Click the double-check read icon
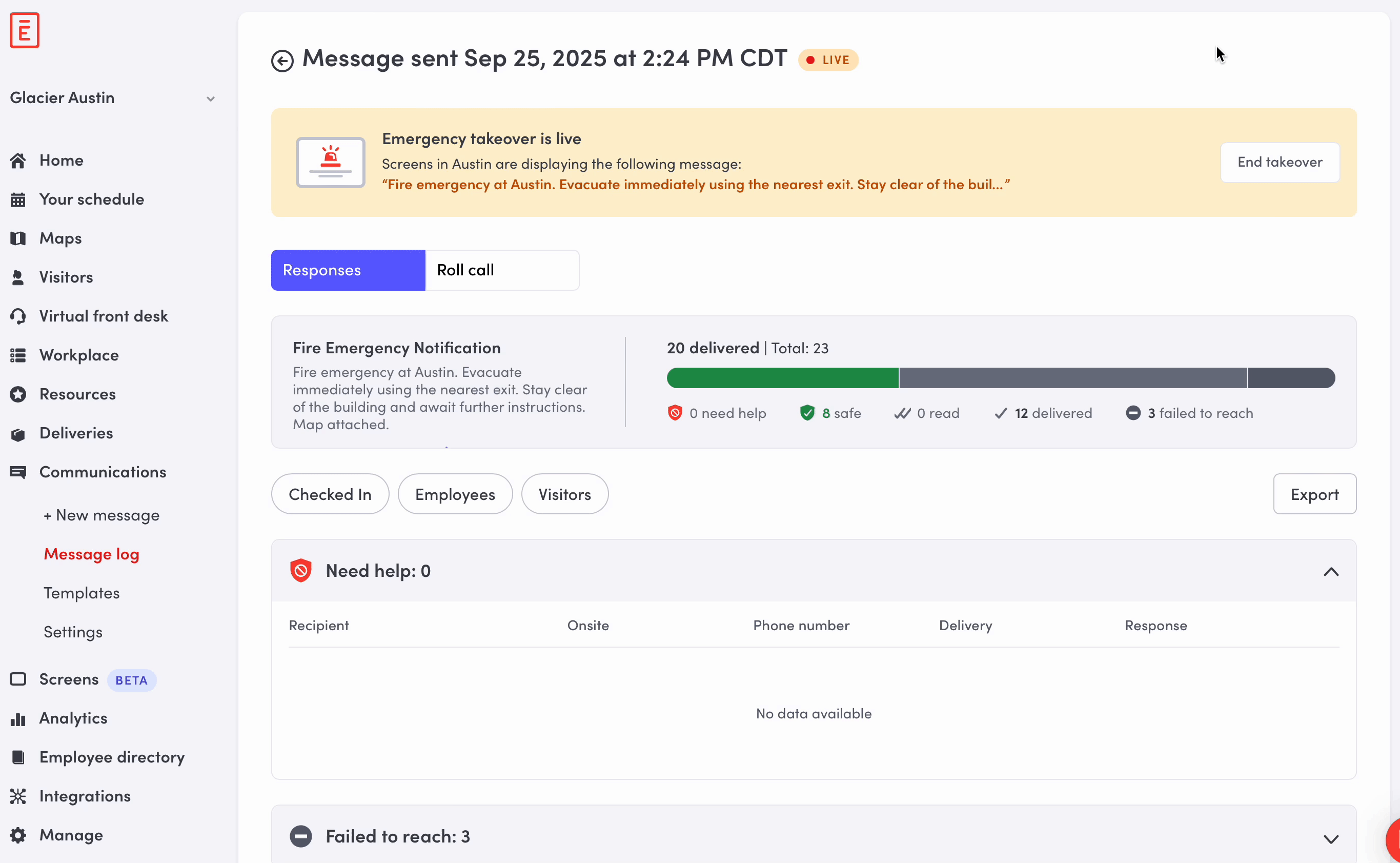The image size is (1400, 863). pos(903,413)
